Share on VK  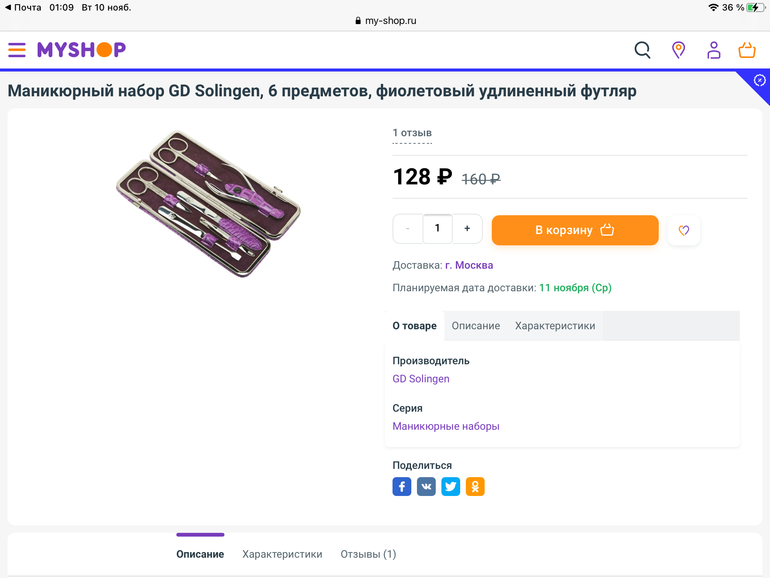pyautogui.click(x=426, y=487)
